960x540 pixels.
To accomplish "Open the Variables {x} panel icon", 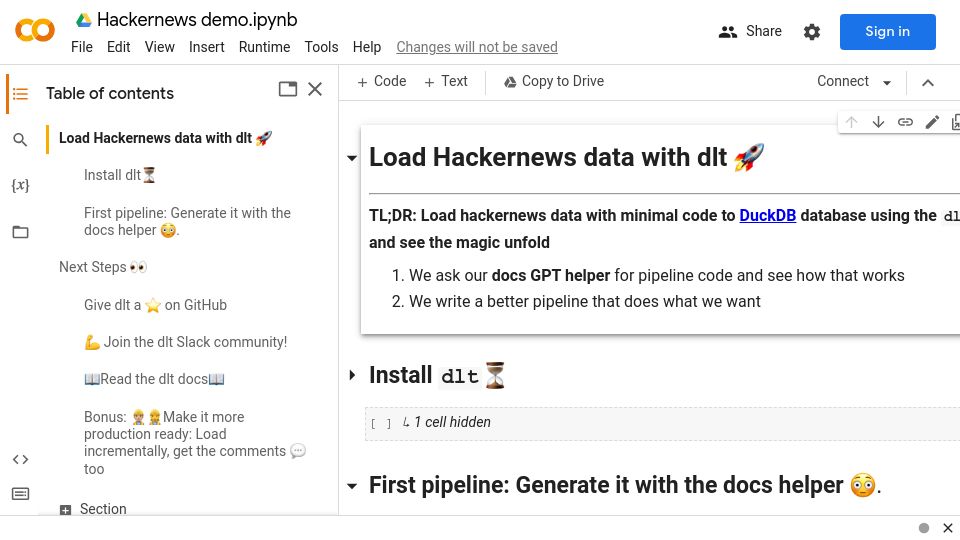I will pos(20,186).
